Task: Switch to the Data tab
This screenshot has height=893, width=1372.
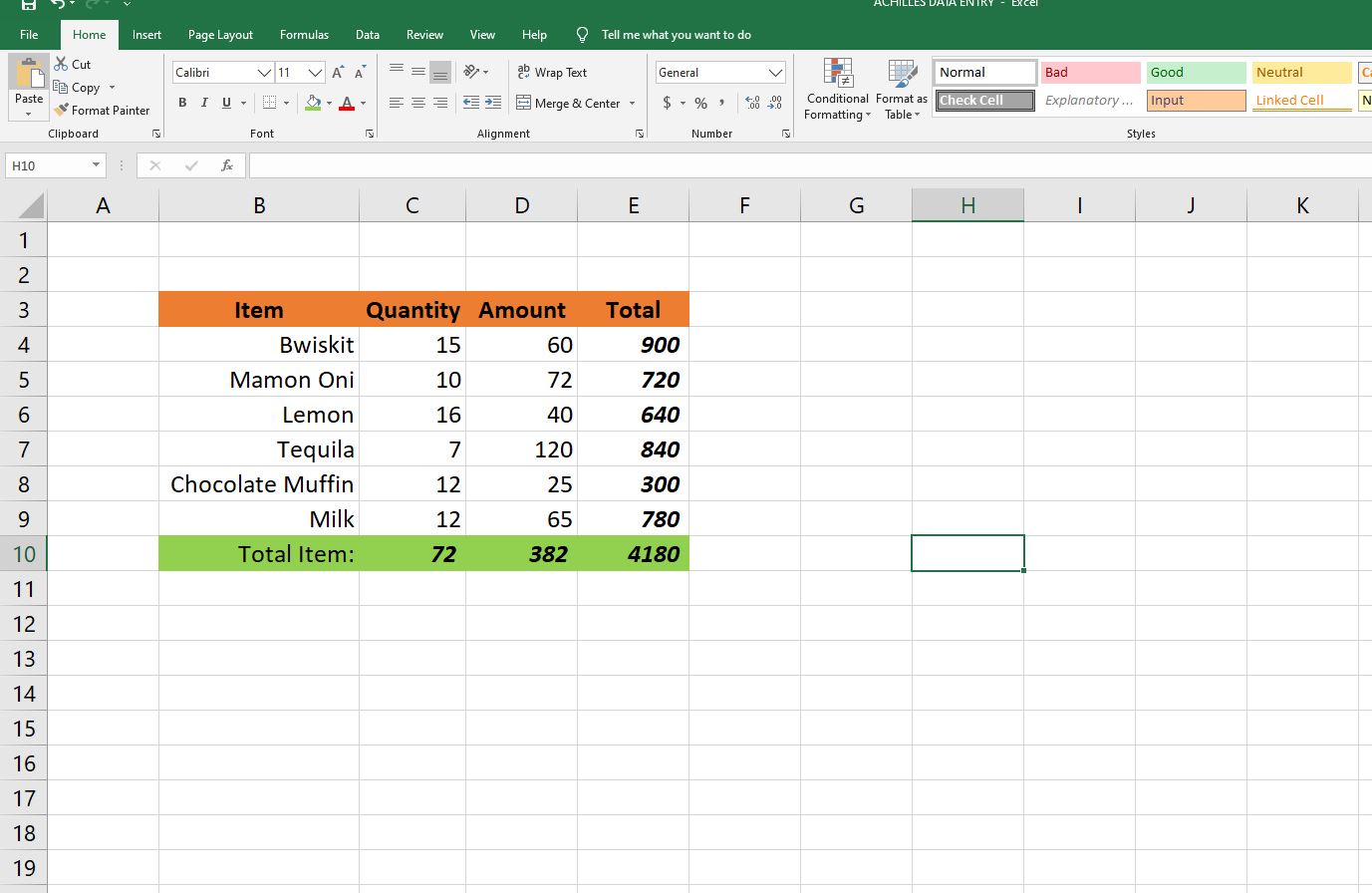Action: 368,35
